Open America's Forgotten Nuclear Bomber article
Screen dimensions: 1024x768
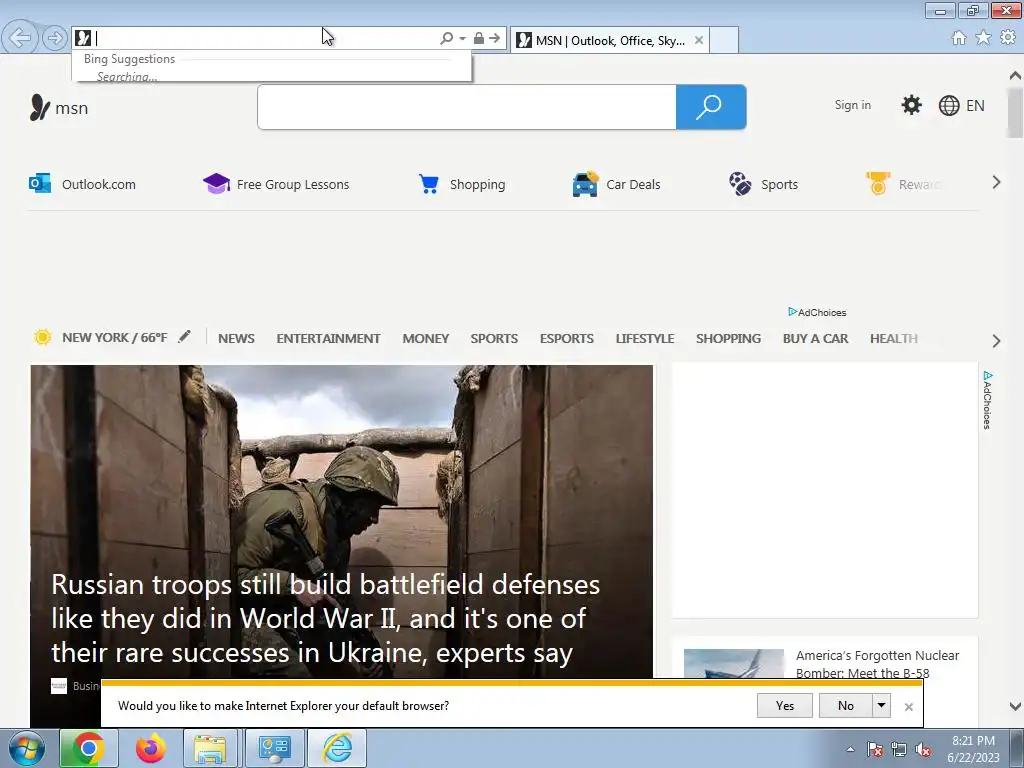pos(877,664)
